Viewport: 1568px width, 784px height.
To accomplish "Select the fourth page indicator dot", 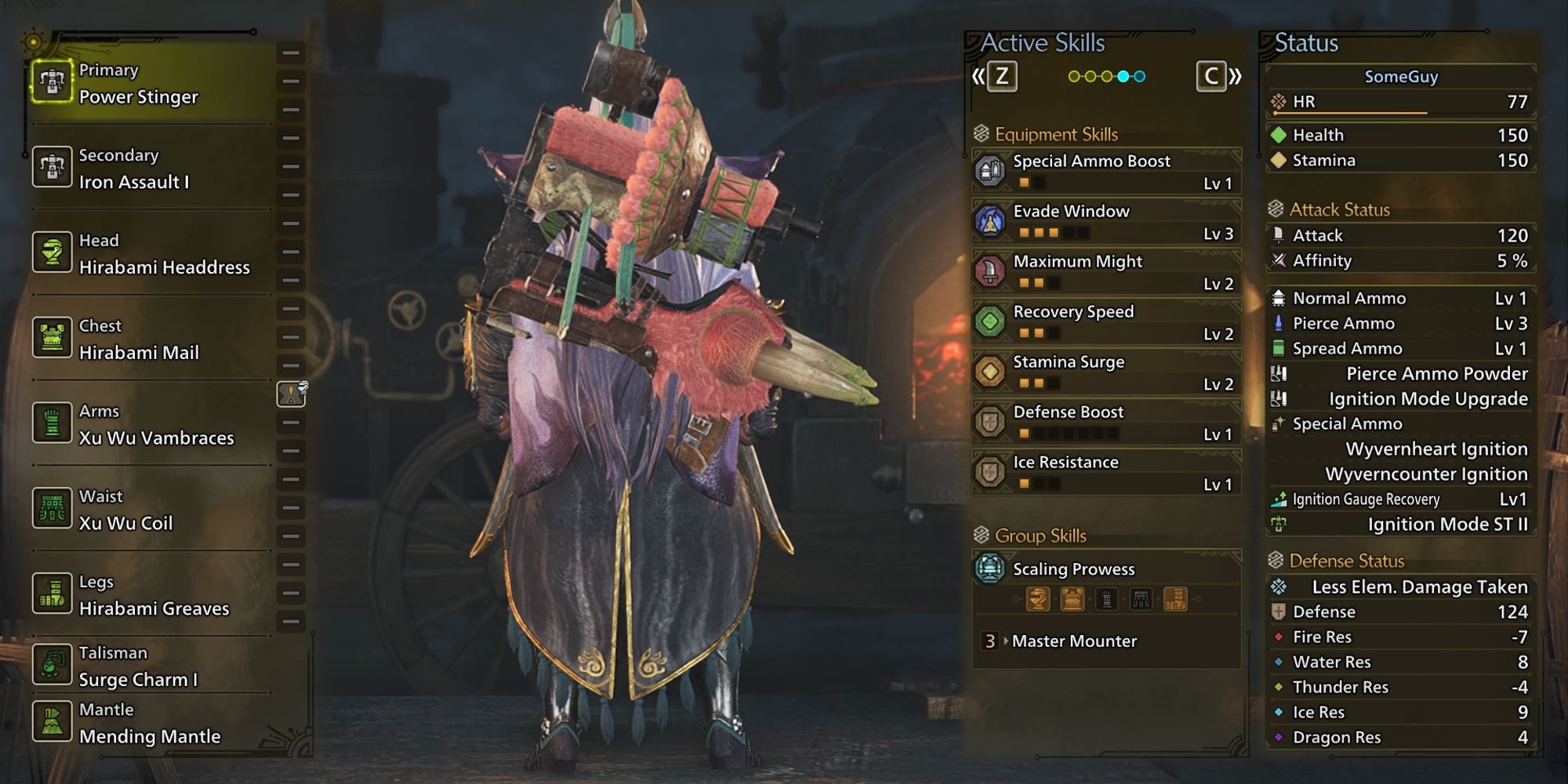I will click(x=1123, y=76).
